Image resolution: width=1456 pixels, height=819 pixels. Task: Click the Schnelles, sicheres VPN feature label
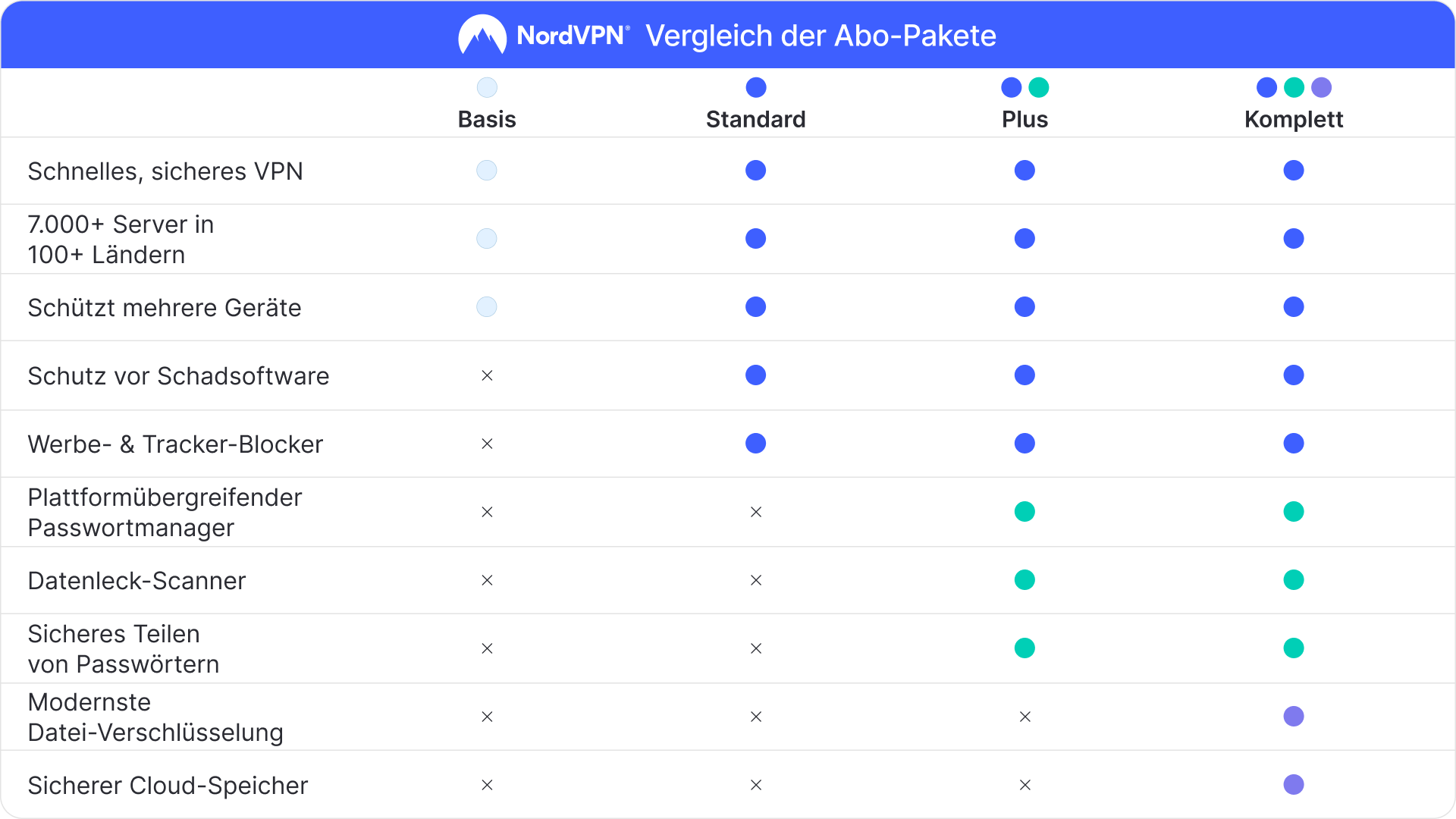(165, 171)
